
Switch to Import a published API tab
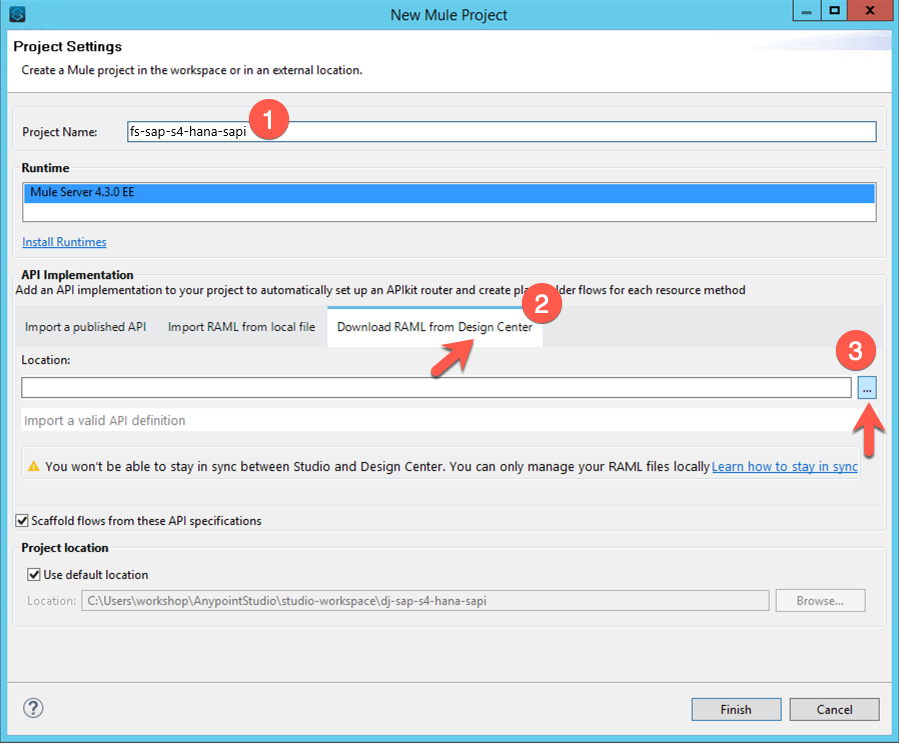pyautogui.click(x=85, y=327)
